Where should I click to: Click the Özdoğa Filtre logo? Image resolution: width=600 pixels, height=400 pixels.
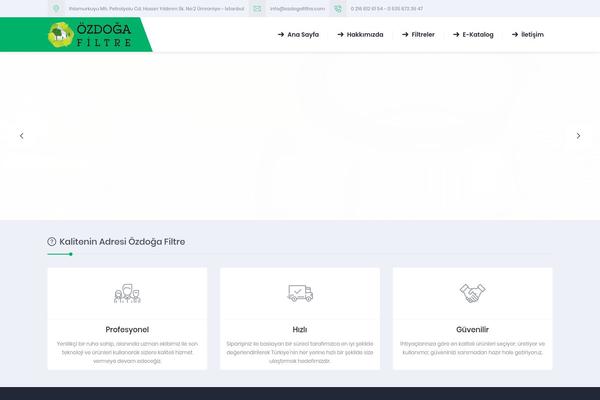[x=90, y=34]
